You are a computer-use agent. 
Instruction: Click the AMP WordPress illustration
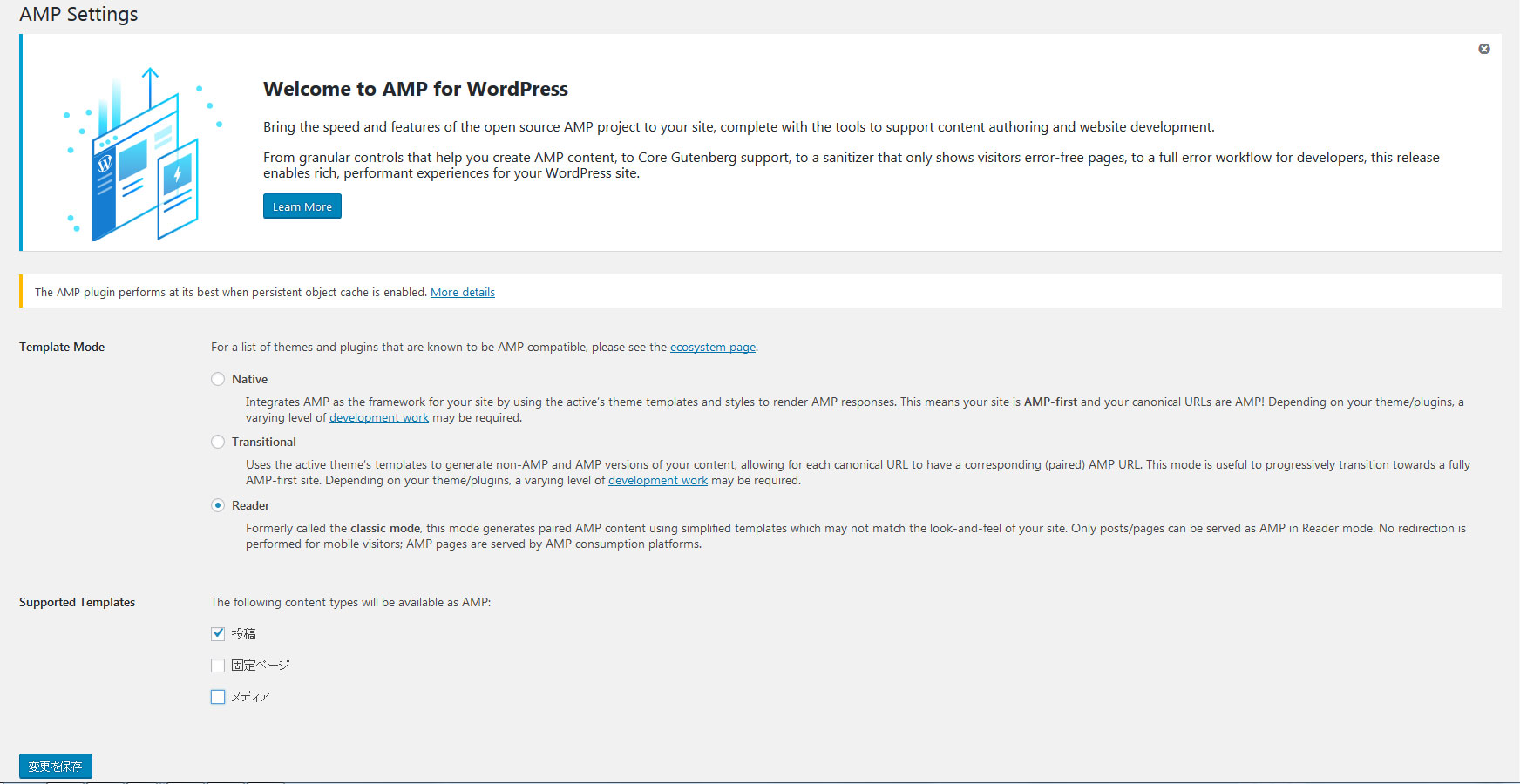(143, 154)
